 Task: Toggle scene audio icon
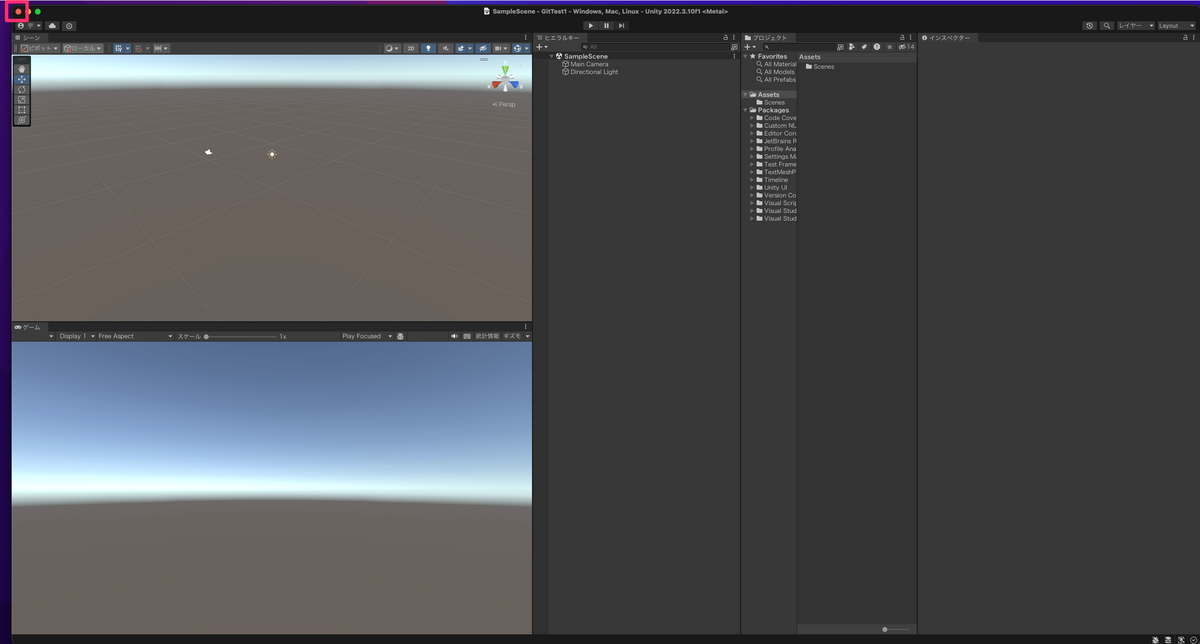click(x=445, y=48)
